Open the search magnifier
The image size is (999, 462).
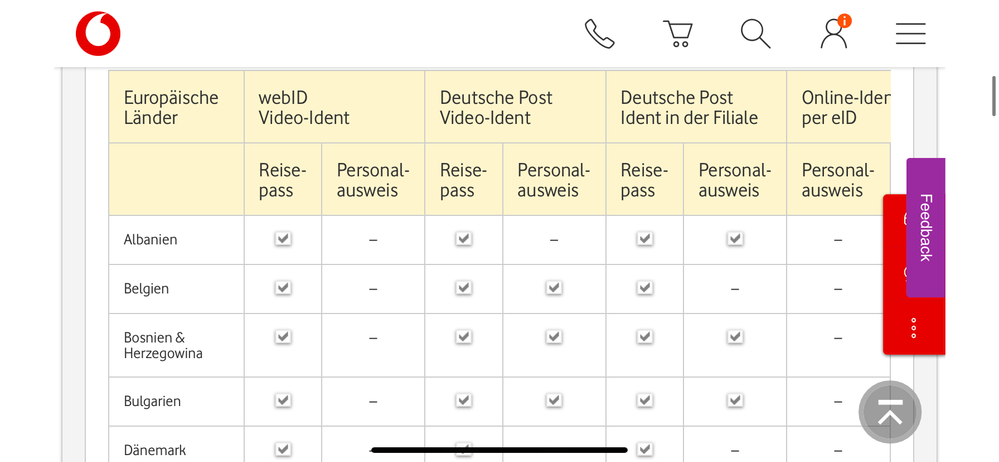[x=755, y=34]
